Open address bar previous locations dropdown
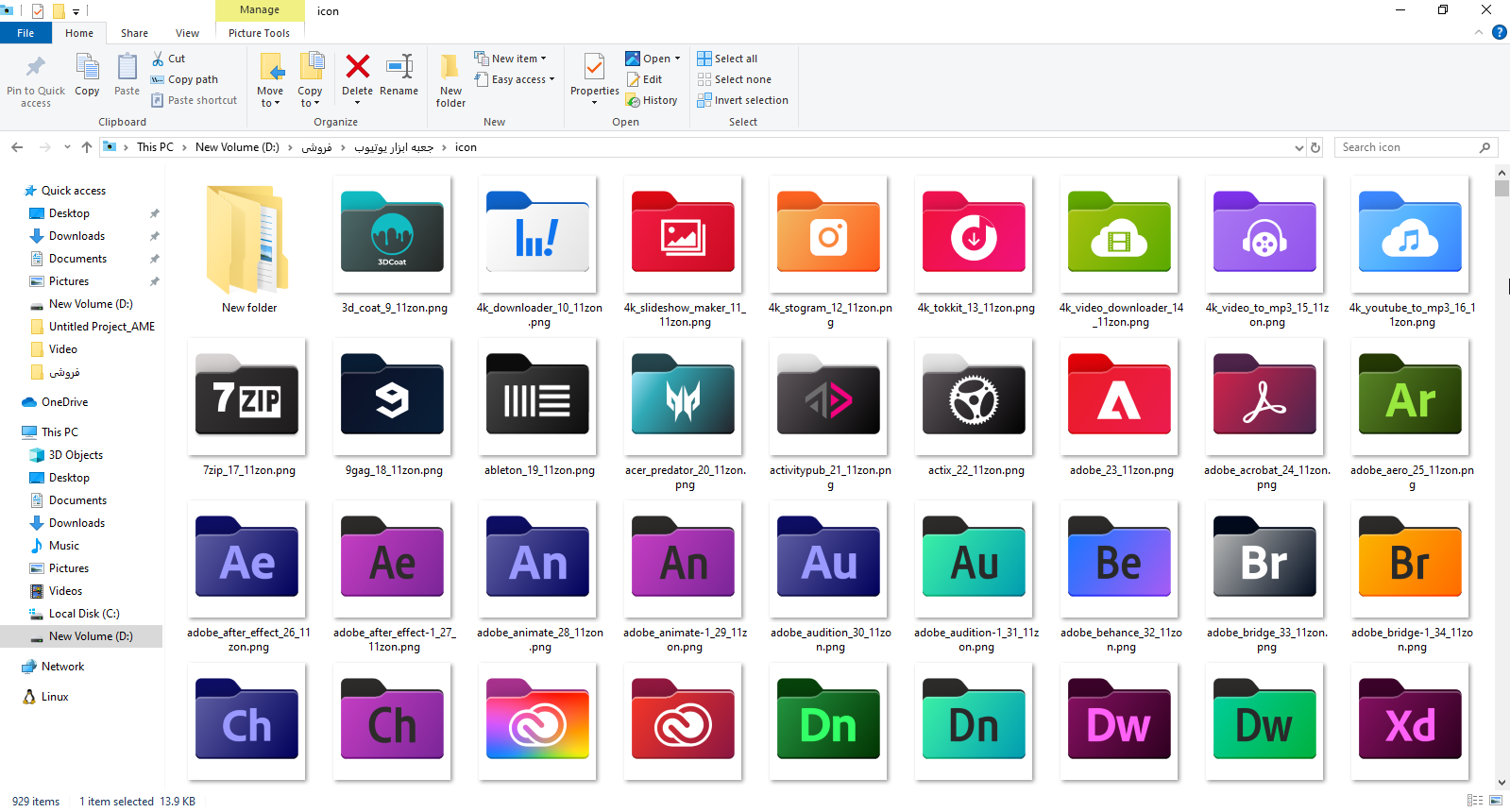The image size is (1510, 812). point(1299,147)
